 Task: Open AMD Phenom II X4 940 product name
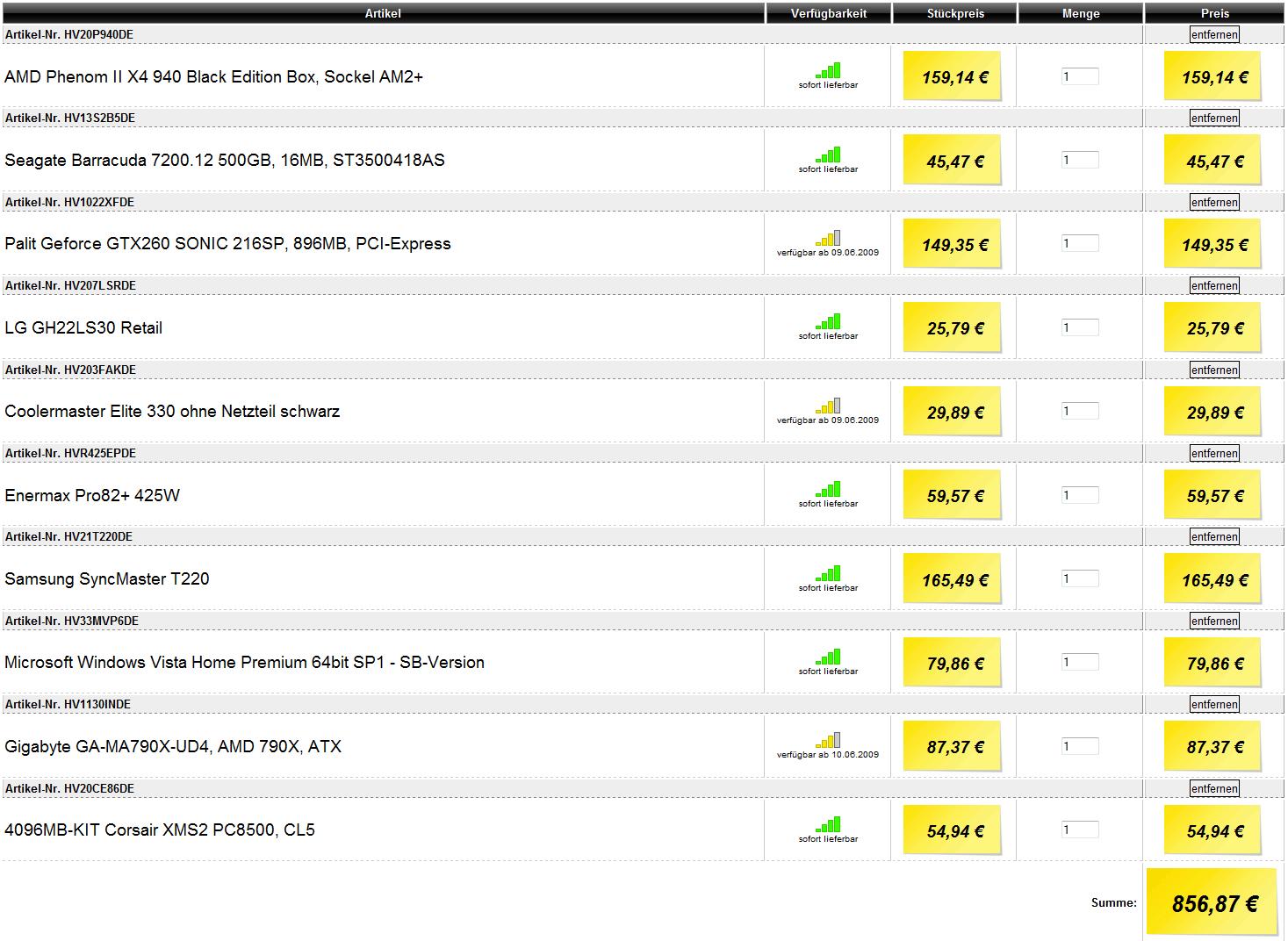[x=213, y=77]
